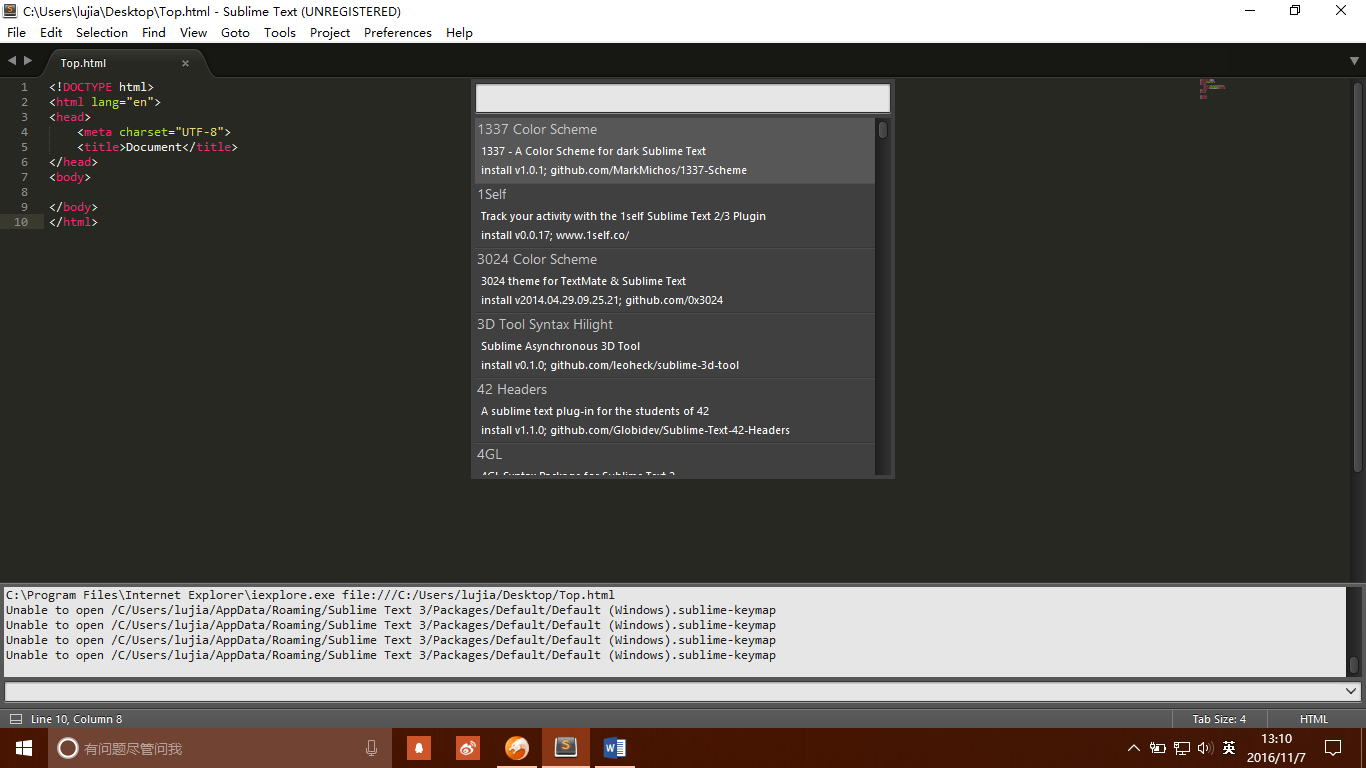Open the Preferences menu

pyautogui.click(x=398, y=32)
